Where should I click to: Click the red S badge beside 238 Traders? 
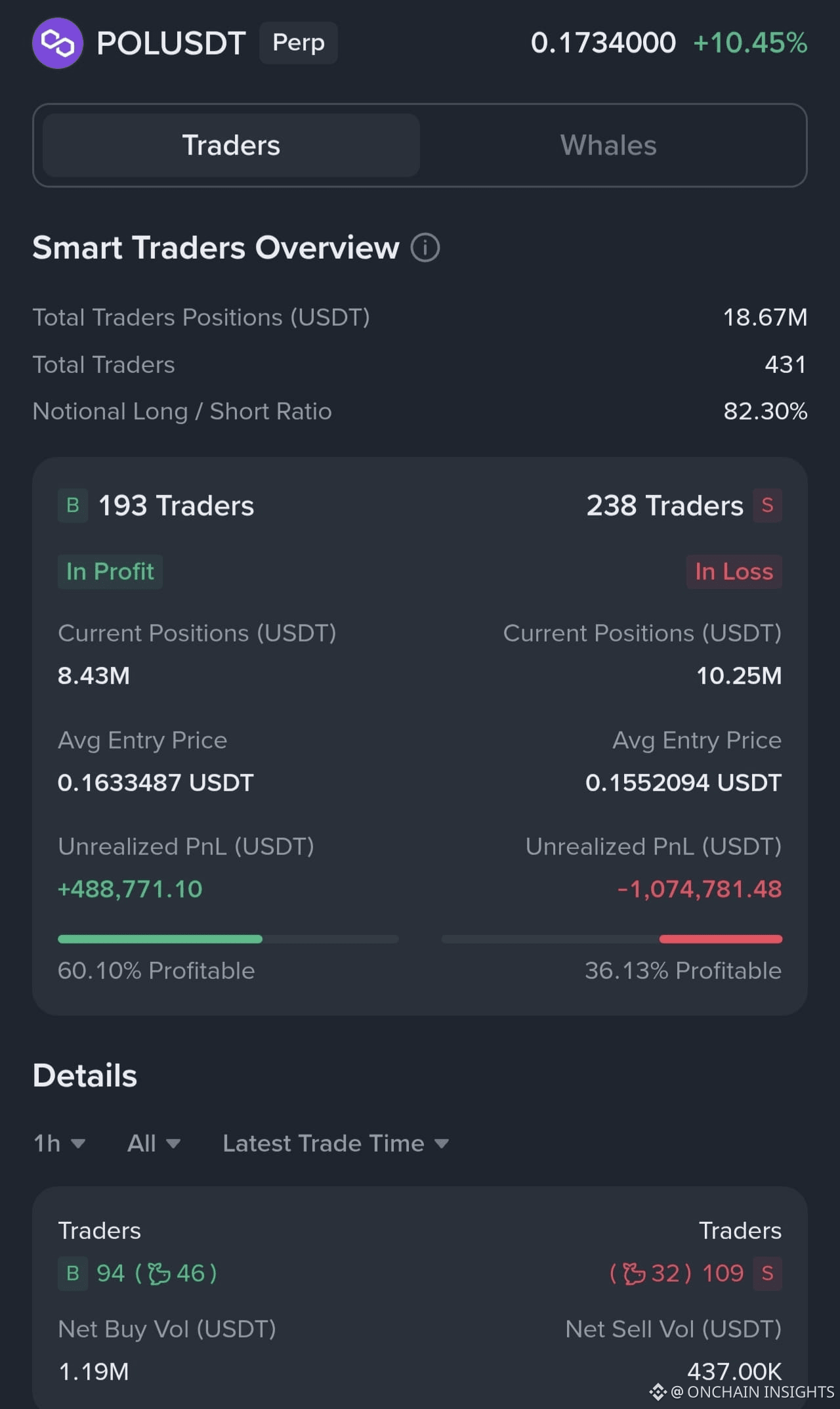[x=767, y=506]
